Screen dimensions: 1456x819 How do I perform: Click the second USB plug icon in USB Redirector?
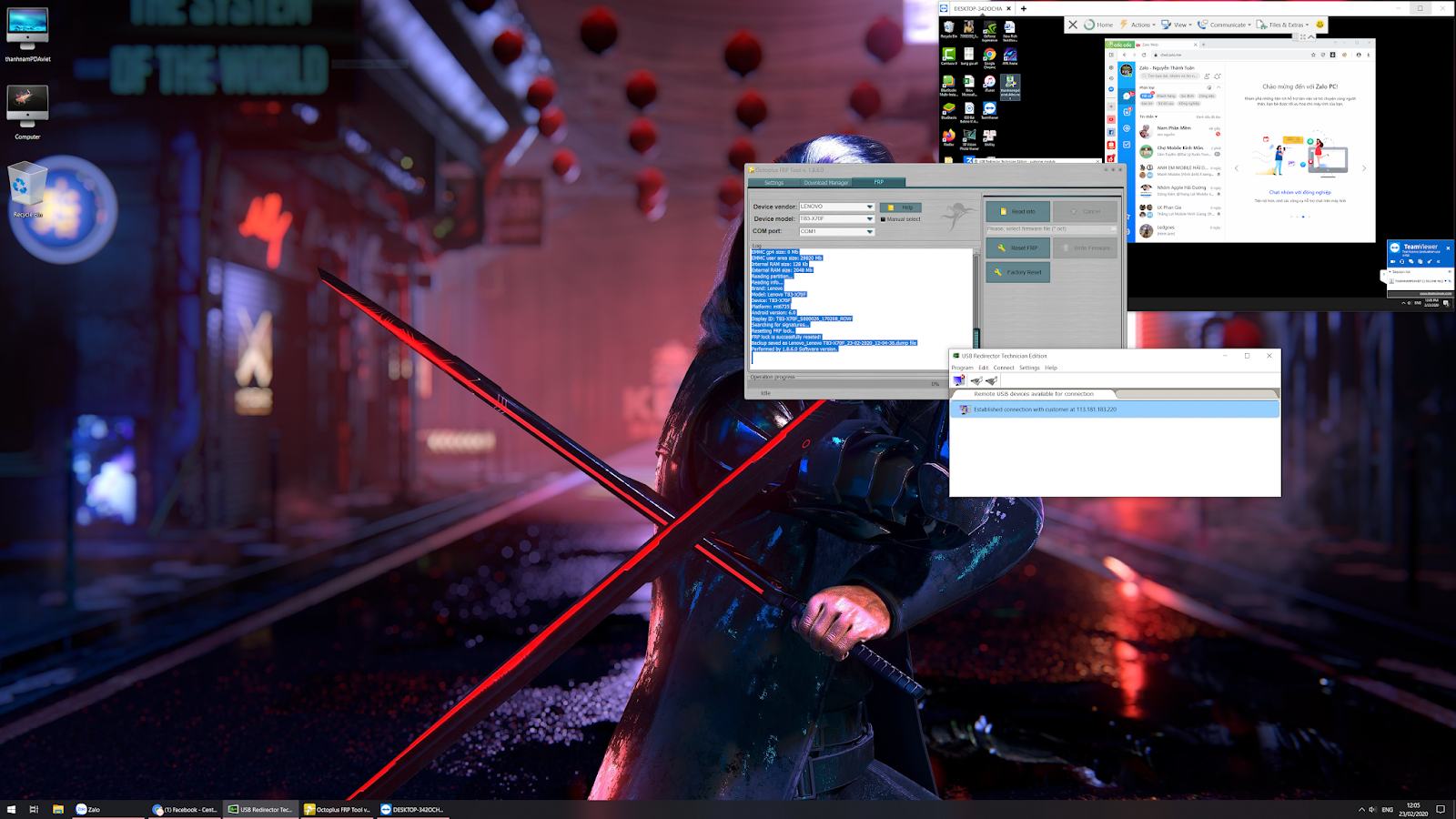(991, 380)
